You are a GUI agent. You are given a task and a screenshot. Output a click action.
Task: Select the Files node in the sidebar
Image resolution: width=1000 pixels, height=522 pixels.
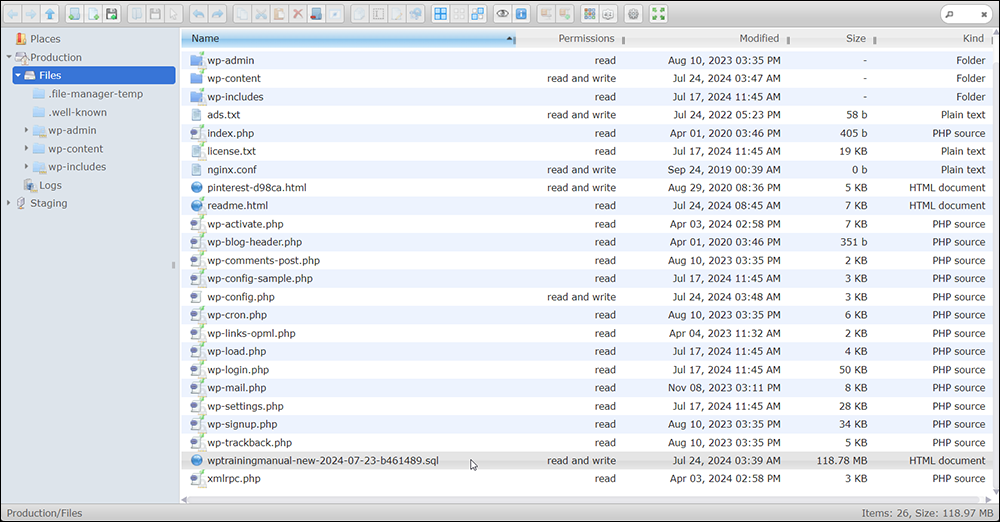coord(94,75)
